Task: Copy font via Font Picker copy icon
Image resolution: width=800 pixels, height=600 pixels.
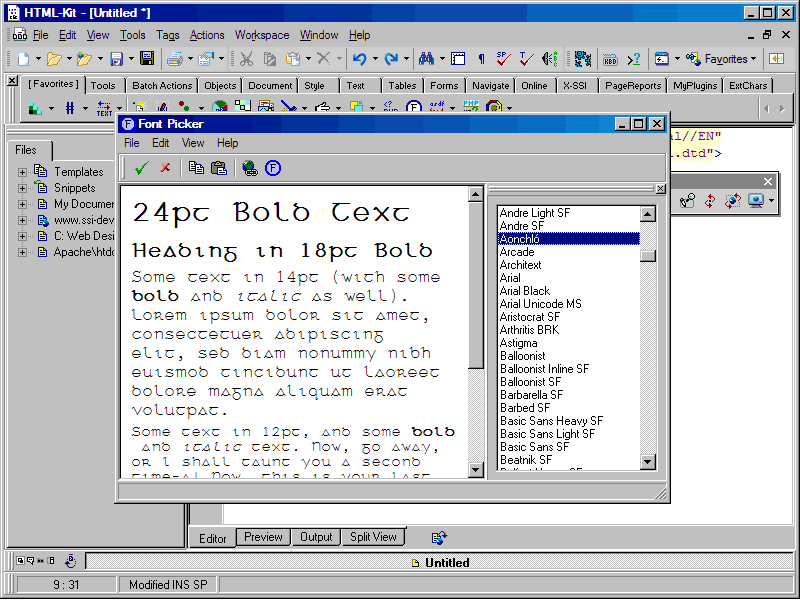Action: click(x=196, y=168)
